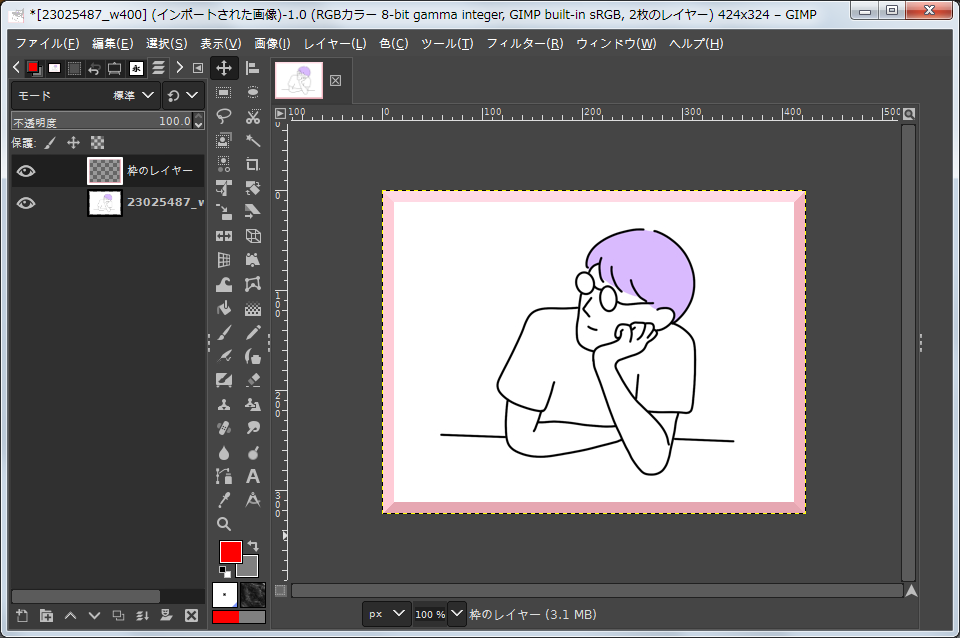Screen dimensions: 960x638
Task: Open the image menu at ruler origin
Action: click(x=280, y=113)
